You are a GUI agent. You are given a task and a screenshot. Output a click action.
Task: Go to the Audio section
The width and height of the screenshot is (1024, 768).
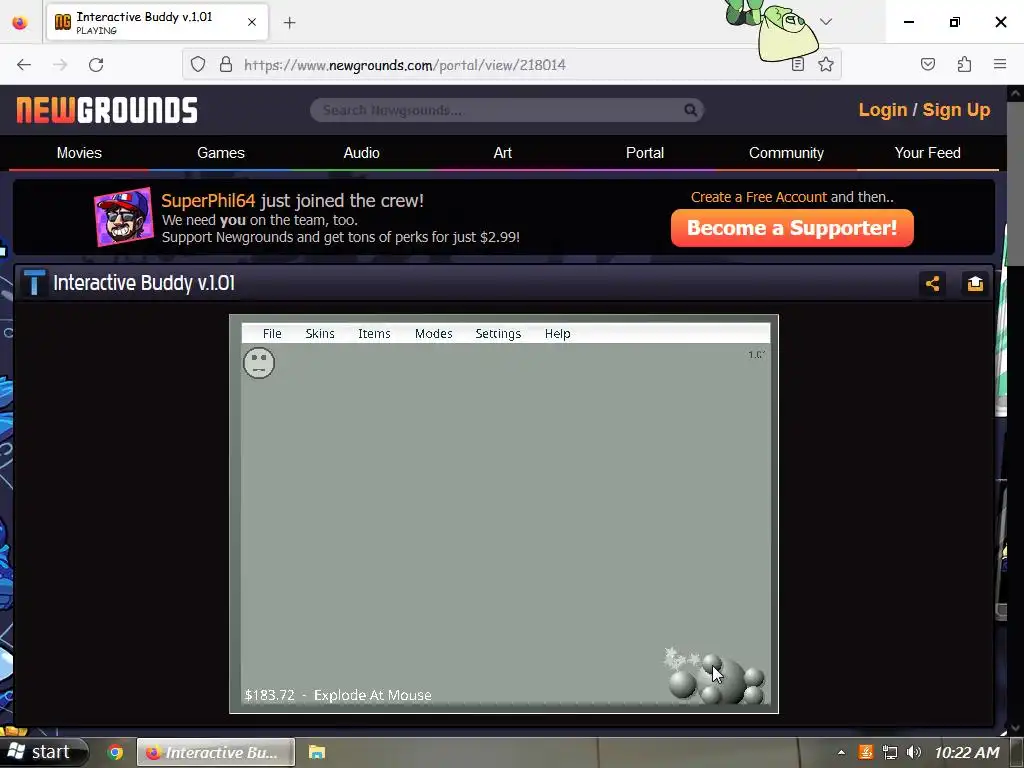click(x=361, y=153)
